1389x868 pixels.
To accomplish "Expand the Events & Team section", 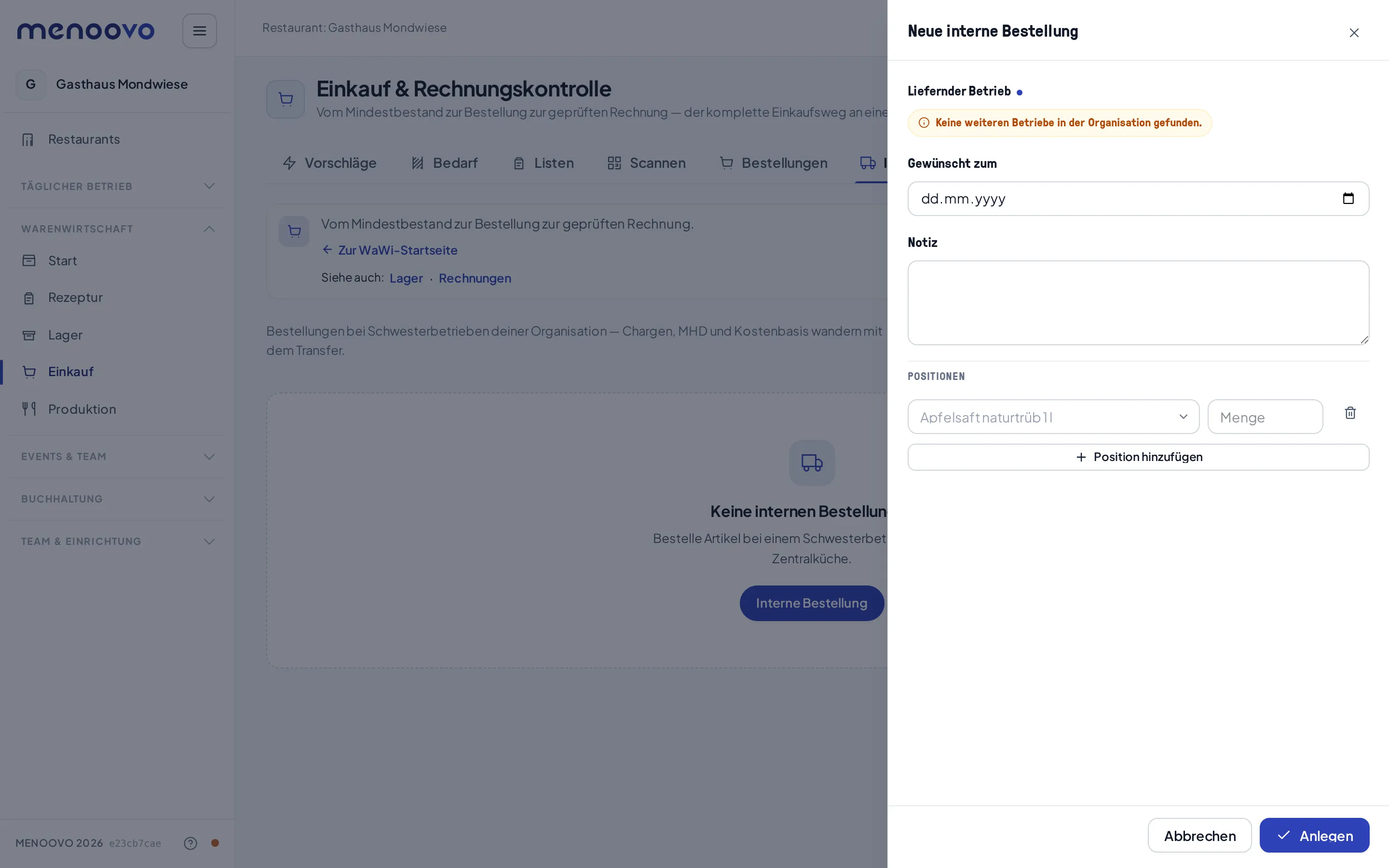I will point(117,456).
